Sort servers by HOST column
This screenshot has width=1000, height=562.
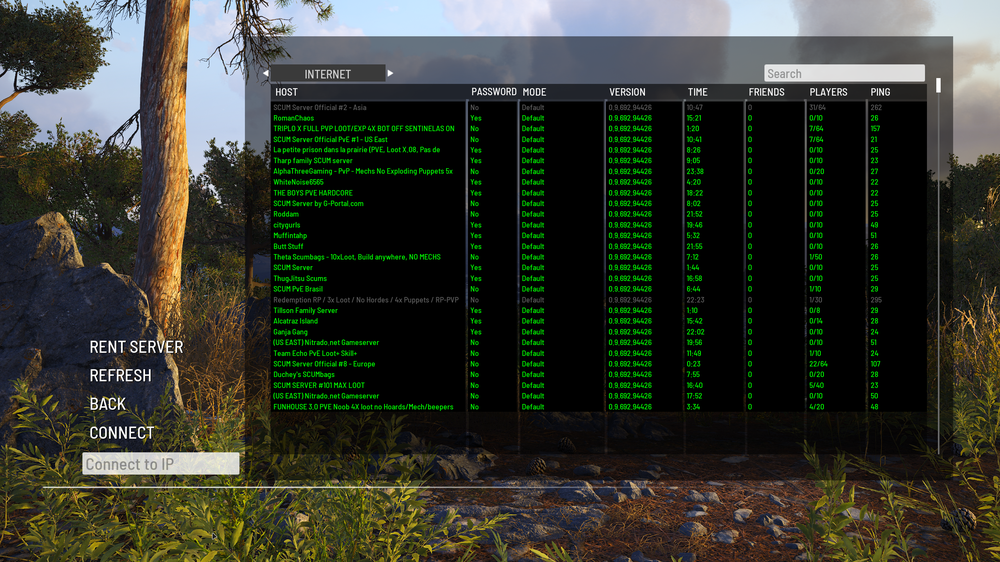[x=286, y=92]
